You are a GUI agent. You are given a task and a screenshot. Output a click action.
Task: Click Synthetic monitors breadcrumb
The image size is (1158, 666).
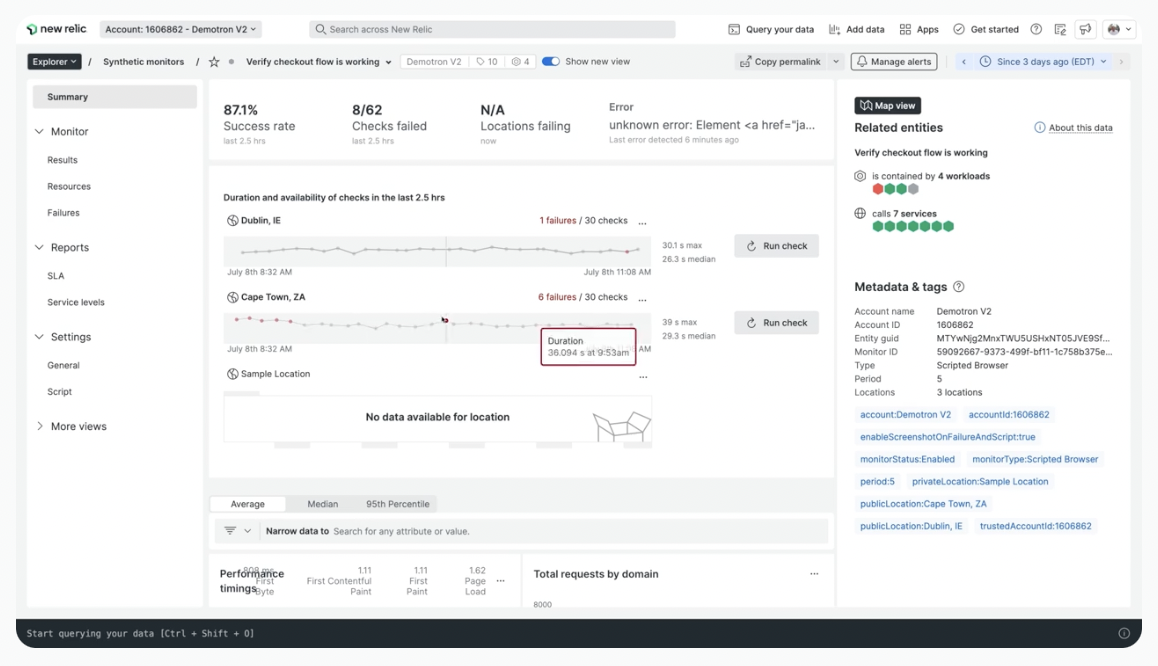[x=143, y=62]
